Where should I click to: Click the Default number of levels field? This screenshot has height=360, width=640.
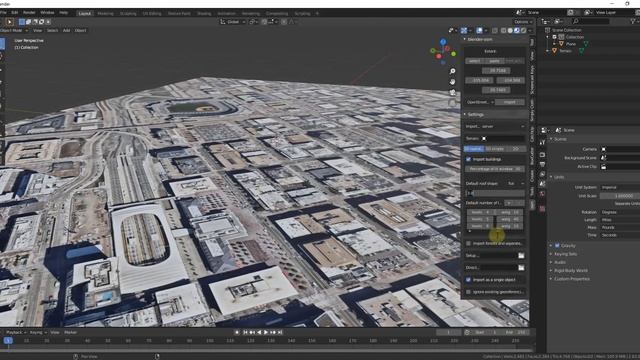[514, 203]
